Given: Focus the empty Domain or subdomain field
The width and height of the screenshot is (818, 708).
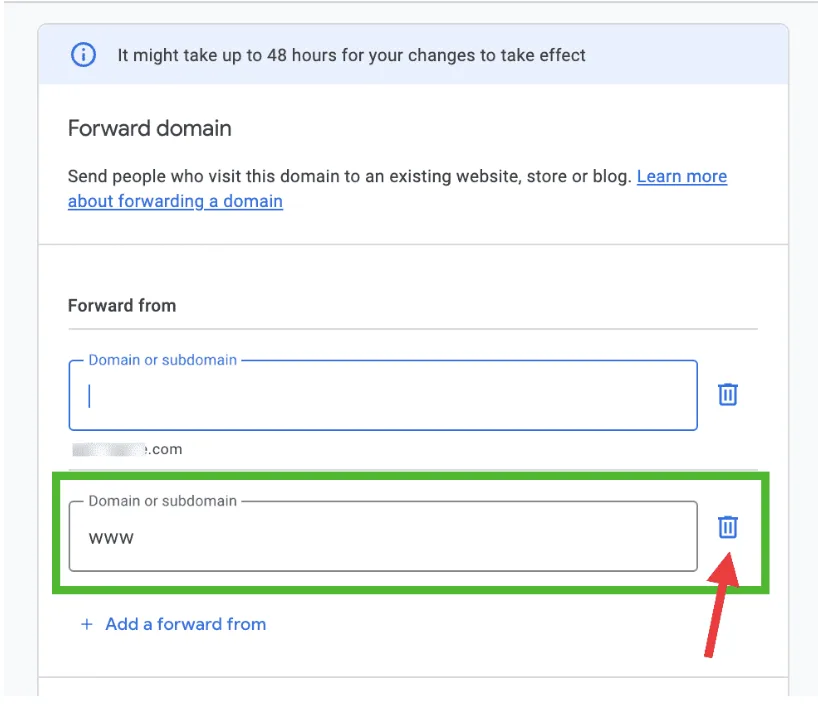Looking at the screenshot, I should (383, 395).
